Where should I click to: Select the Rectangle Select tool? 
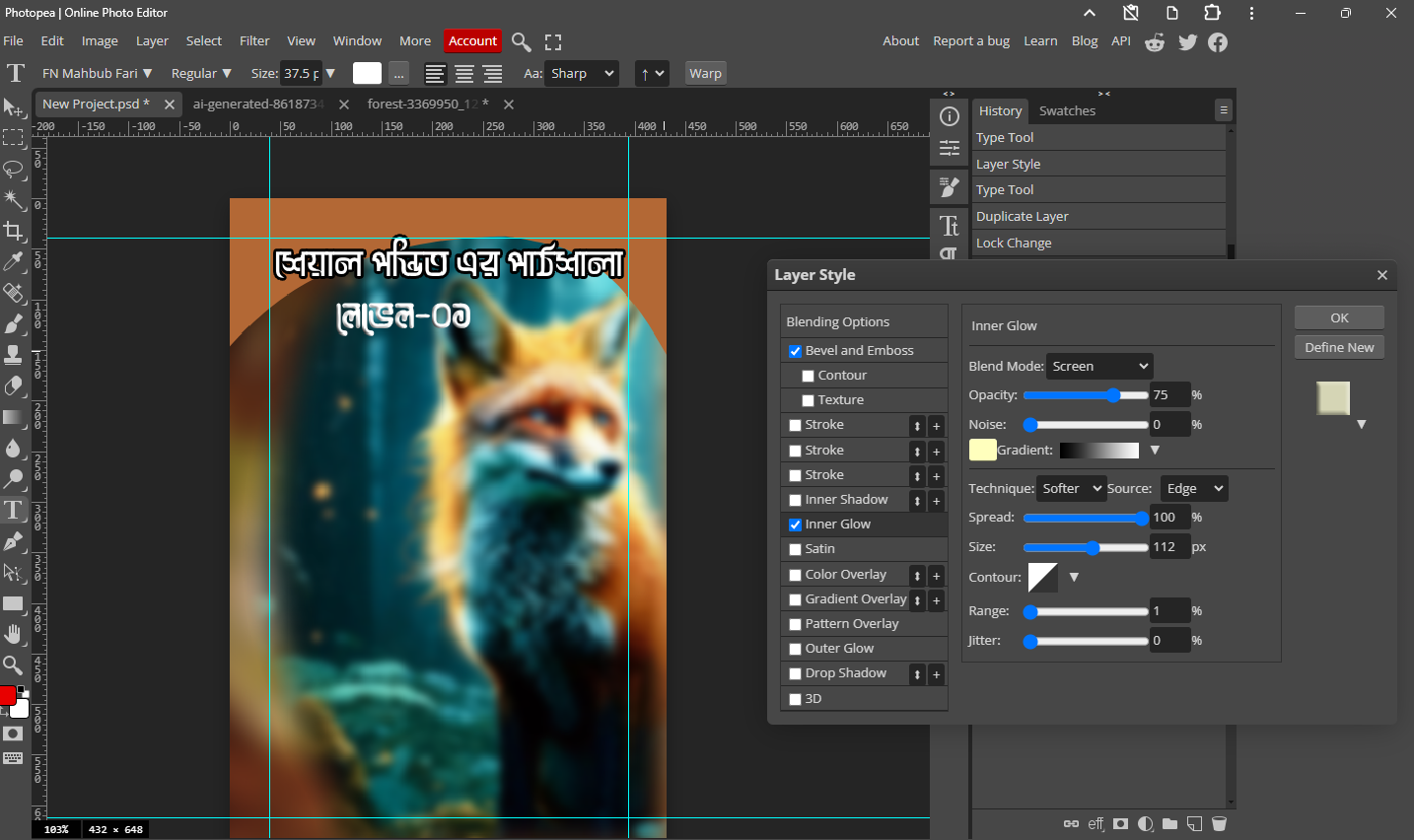pyautogui.click(x=13, y=138)
